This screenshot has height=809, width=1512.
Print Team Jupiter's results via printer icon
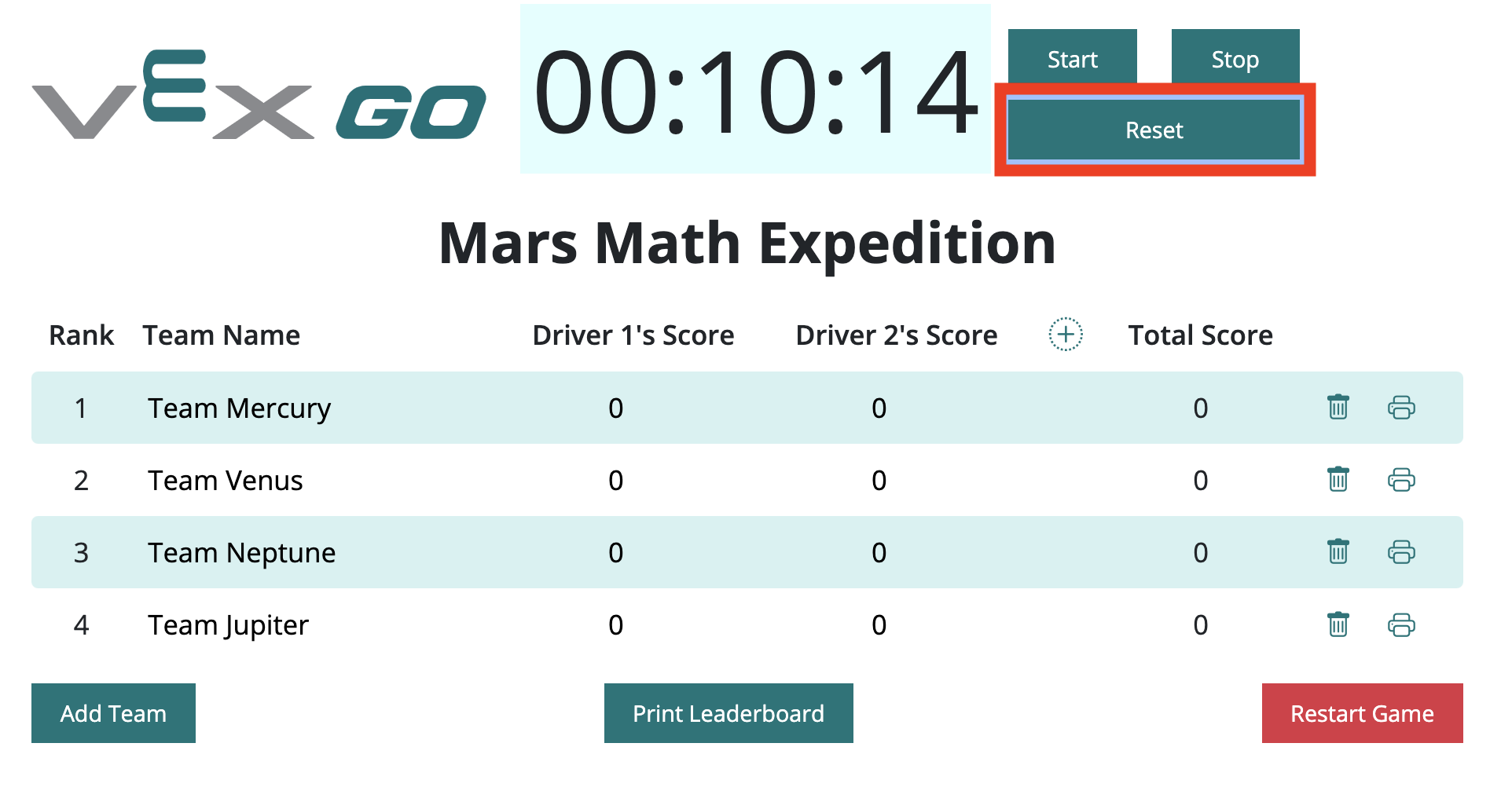[1402, 624]
